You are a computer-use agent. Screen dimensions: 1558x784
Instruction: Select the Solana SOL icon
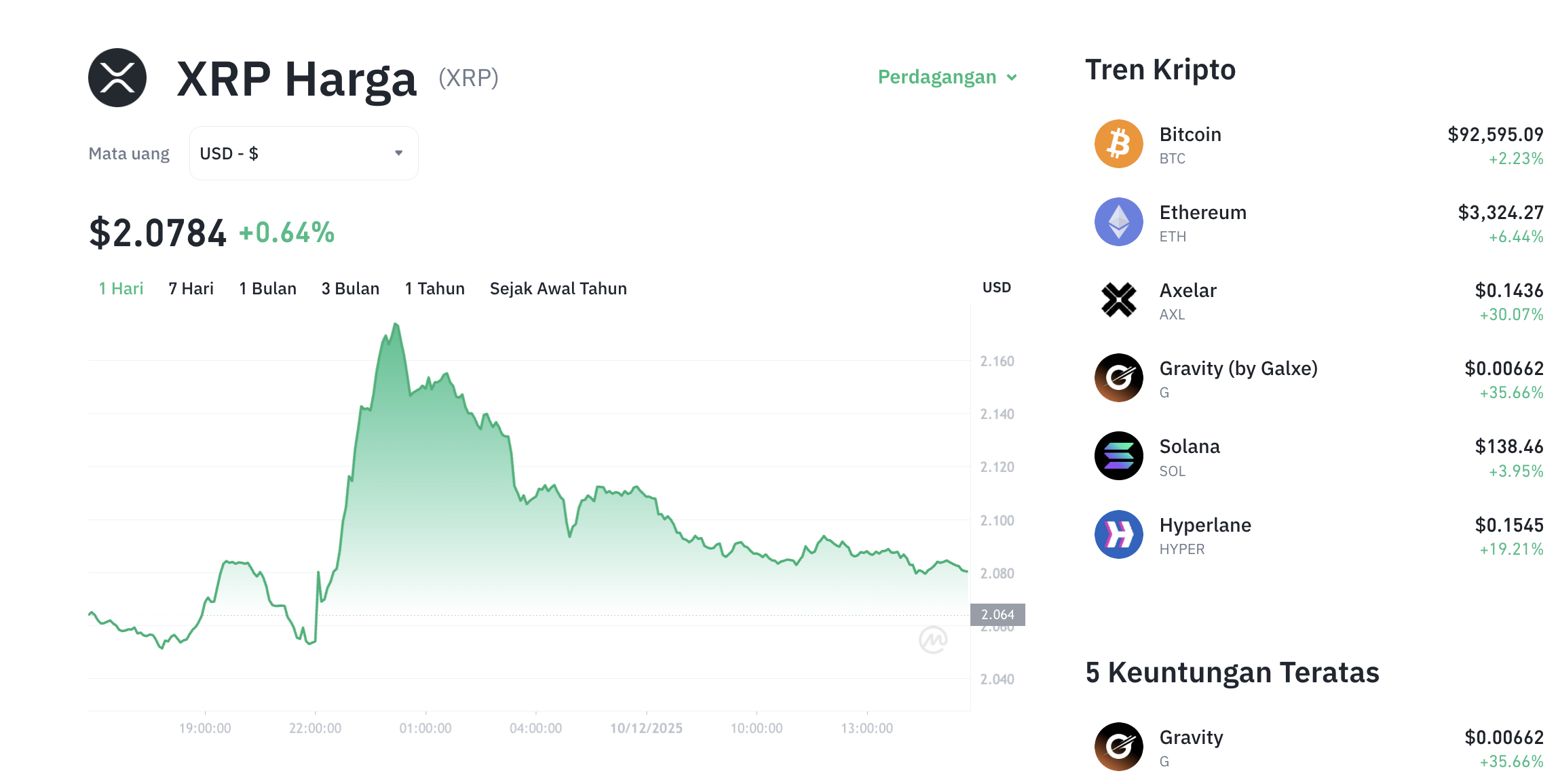(x=1118, y=456)
